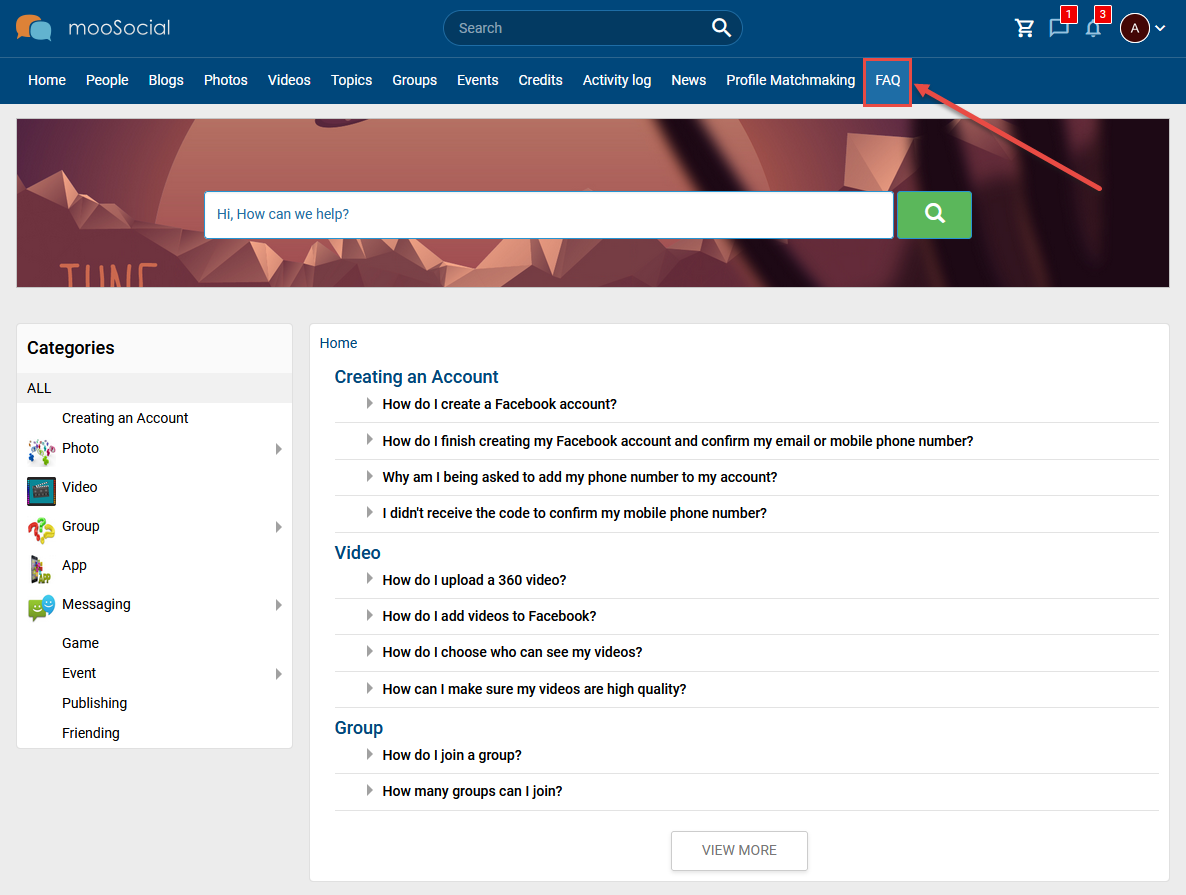Select the FAQ menu item
This screenshot has height=895, width=1186.
[887, 81]
